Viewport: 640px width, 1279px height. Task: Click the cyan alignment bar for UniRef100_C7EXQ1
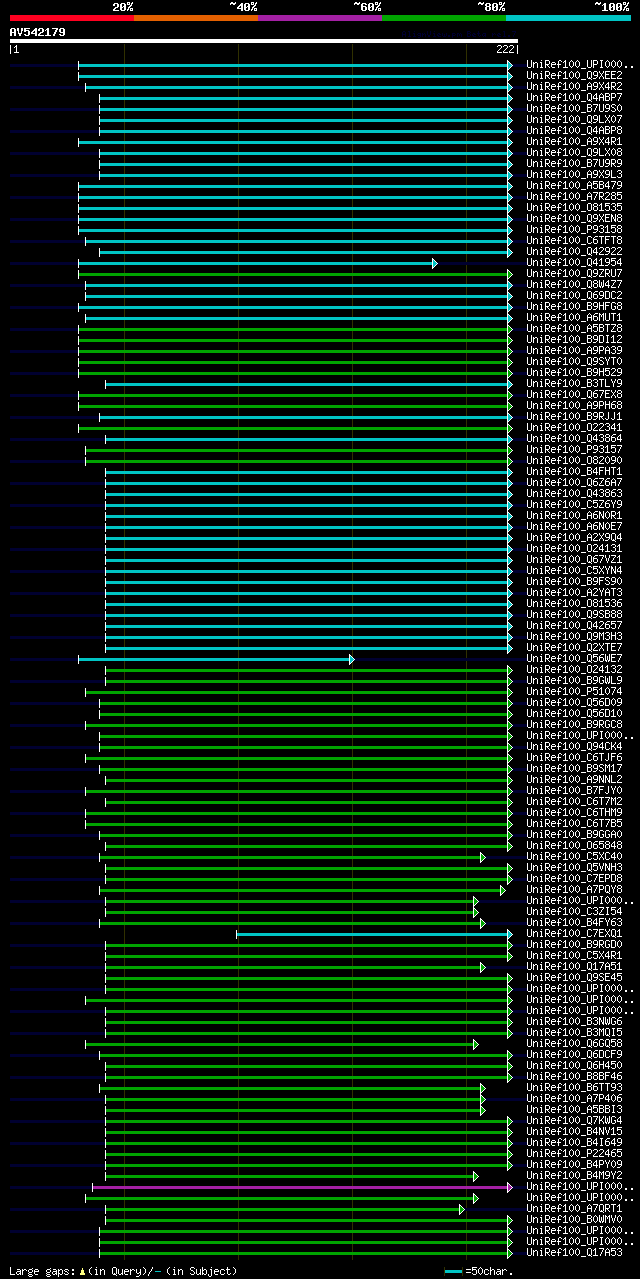(x=374, y=934)
